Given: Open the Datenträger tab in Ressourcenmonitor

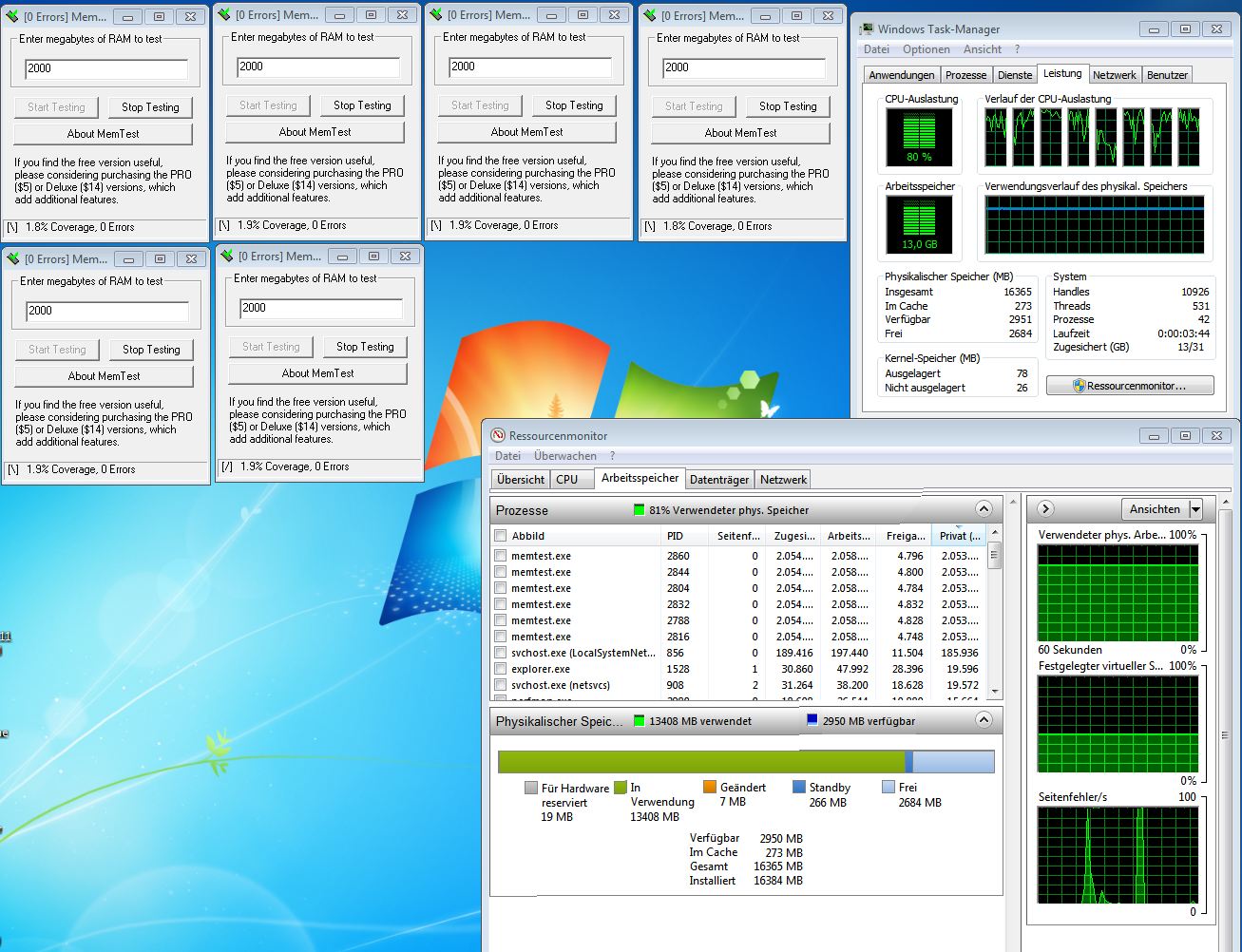Looking at the screenshot, I should click(719, 480).
